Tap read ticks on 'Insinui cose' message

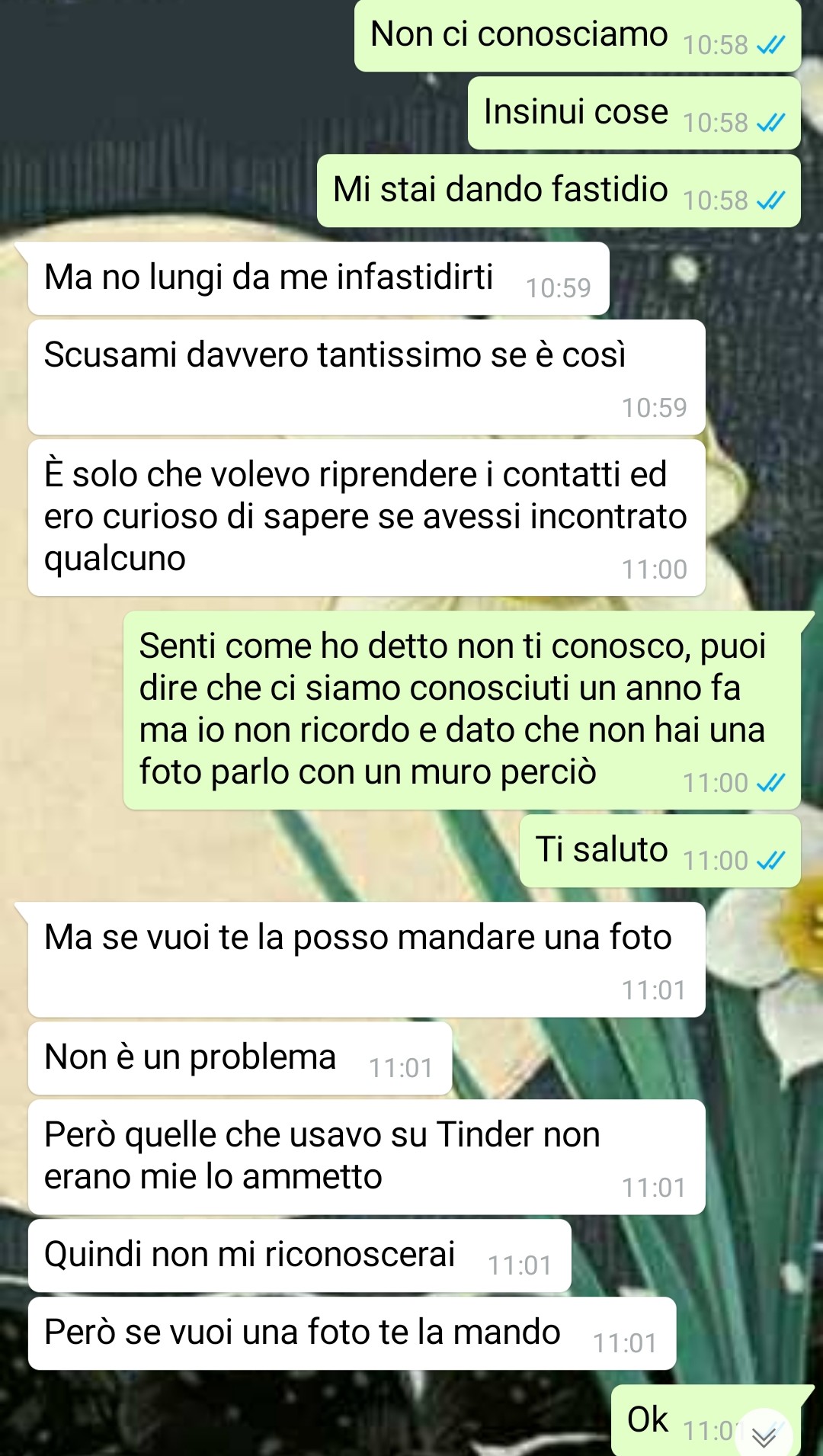pos(770,123)
